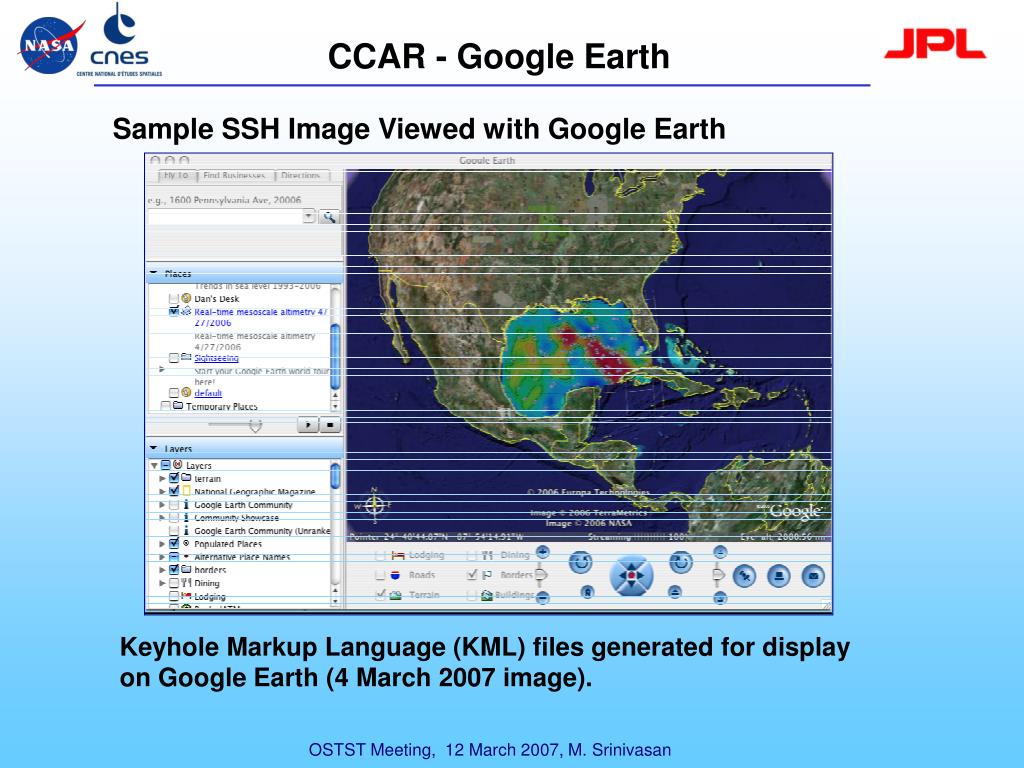Switch to Find Businesses tab
1024x768 pixels.
[x=234, y=175]
